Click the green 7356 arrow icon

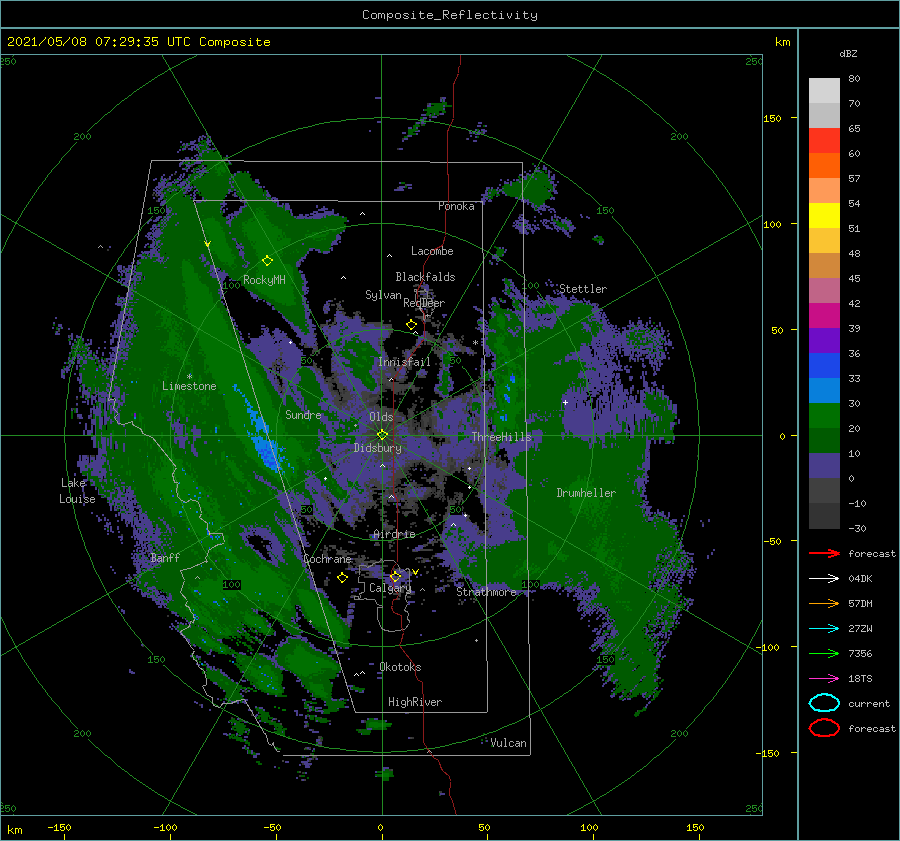pyautogui.click(x=824, y=653)
